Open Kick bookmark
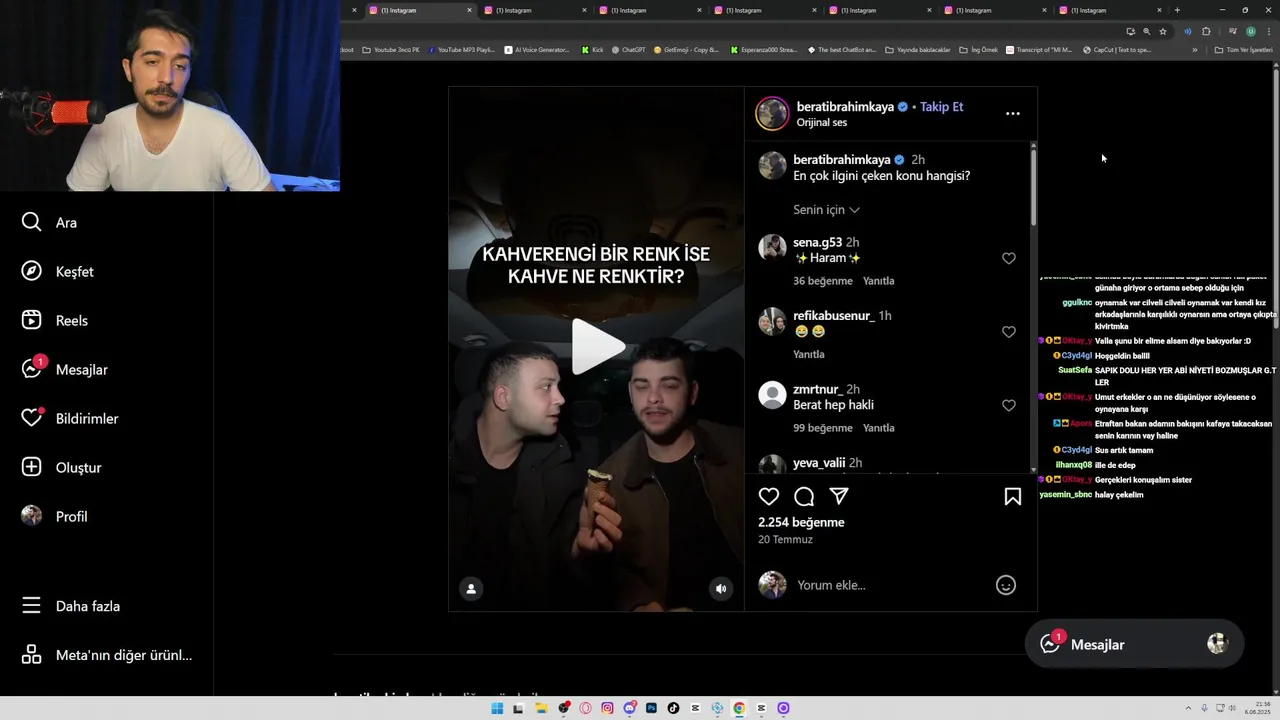This screenshot has width=1280, height=720. [x=592, y=50]
